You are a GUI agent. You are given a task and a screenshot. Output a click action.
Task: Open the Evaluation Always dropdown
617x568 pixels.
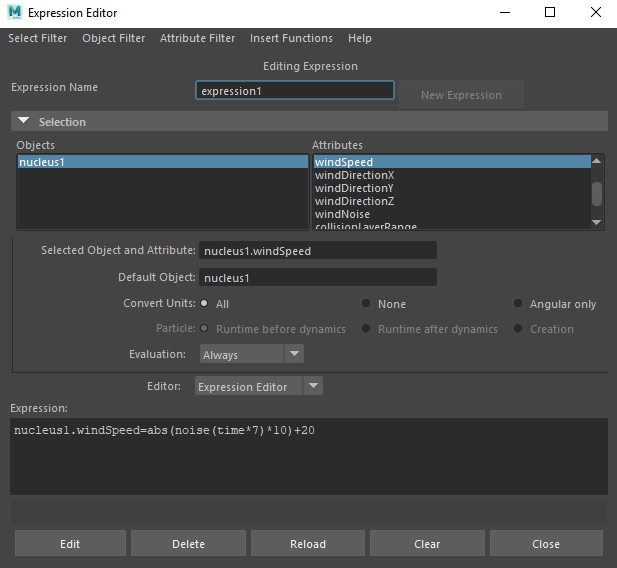[252, 354]
